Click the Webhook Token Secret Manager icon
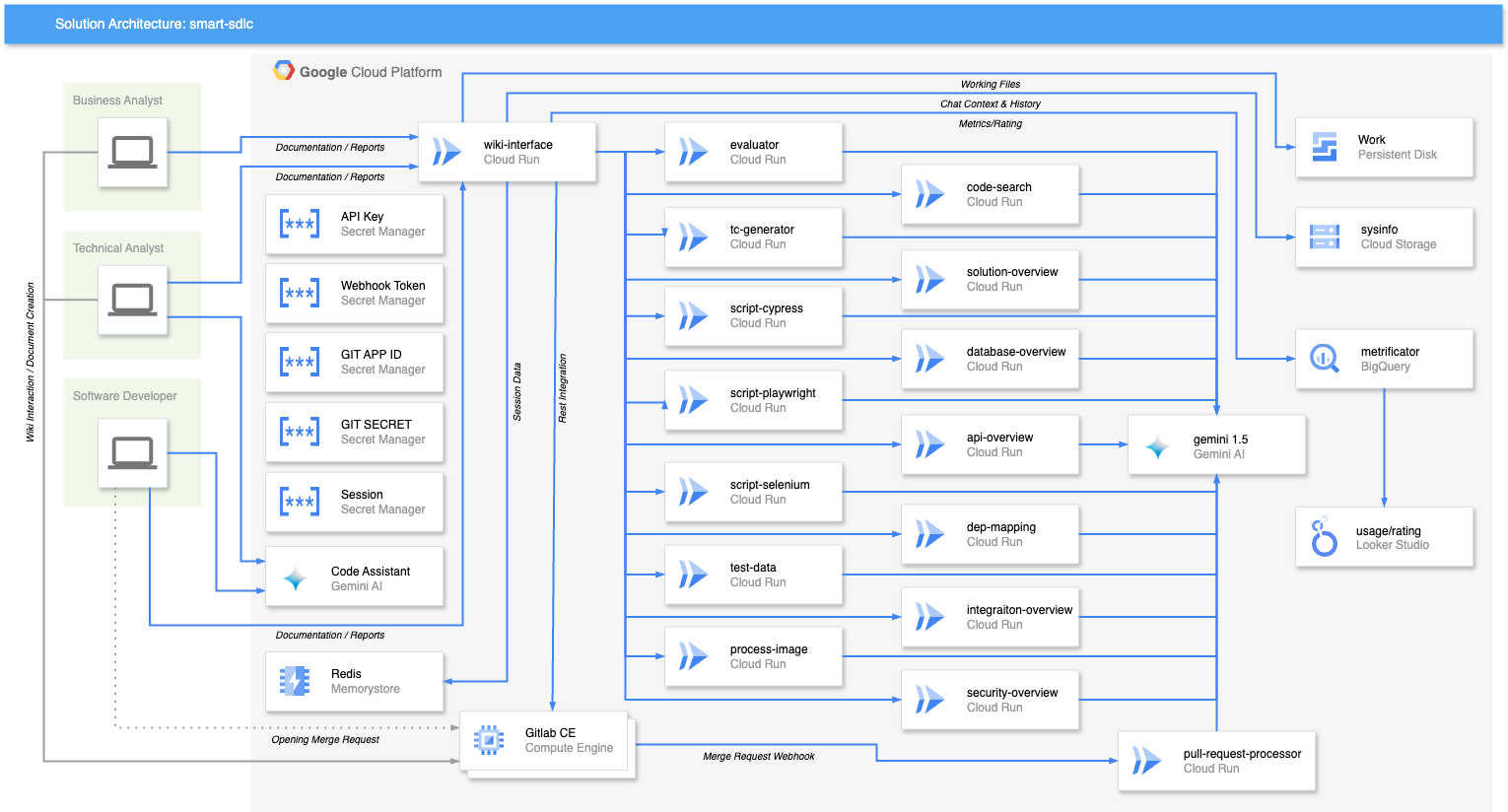This screenshot has width=1508, height=812. point(300,293)
